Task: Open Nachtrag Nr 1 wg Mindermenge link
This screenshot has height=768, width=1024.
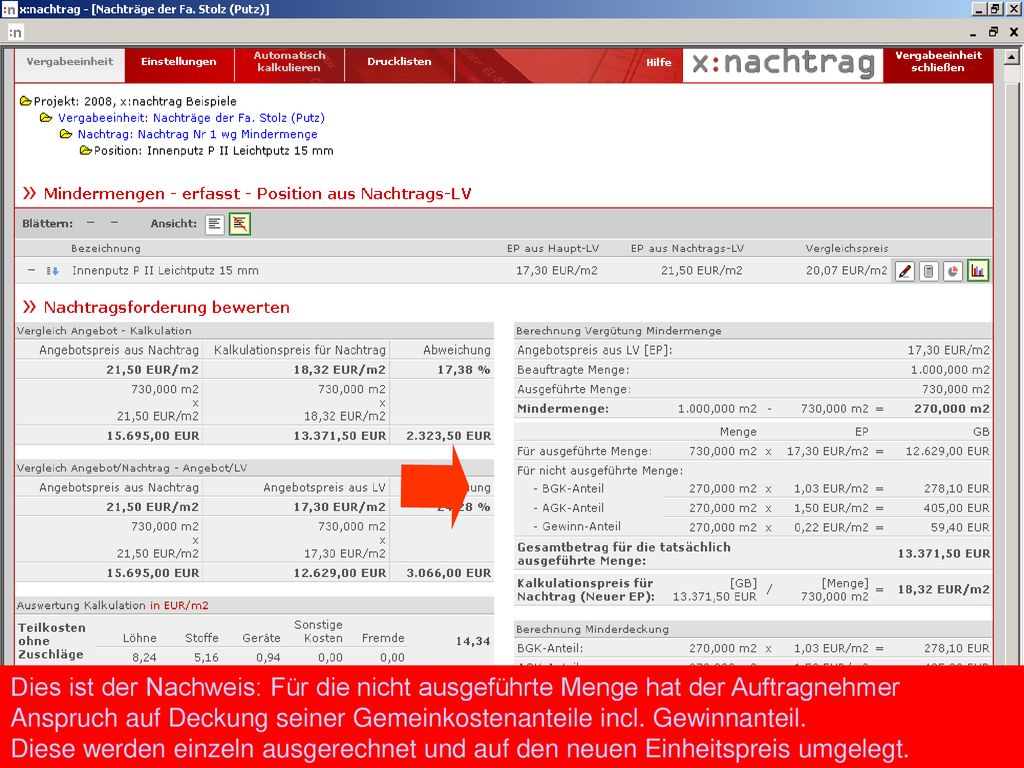Action: tap(197, 134)
